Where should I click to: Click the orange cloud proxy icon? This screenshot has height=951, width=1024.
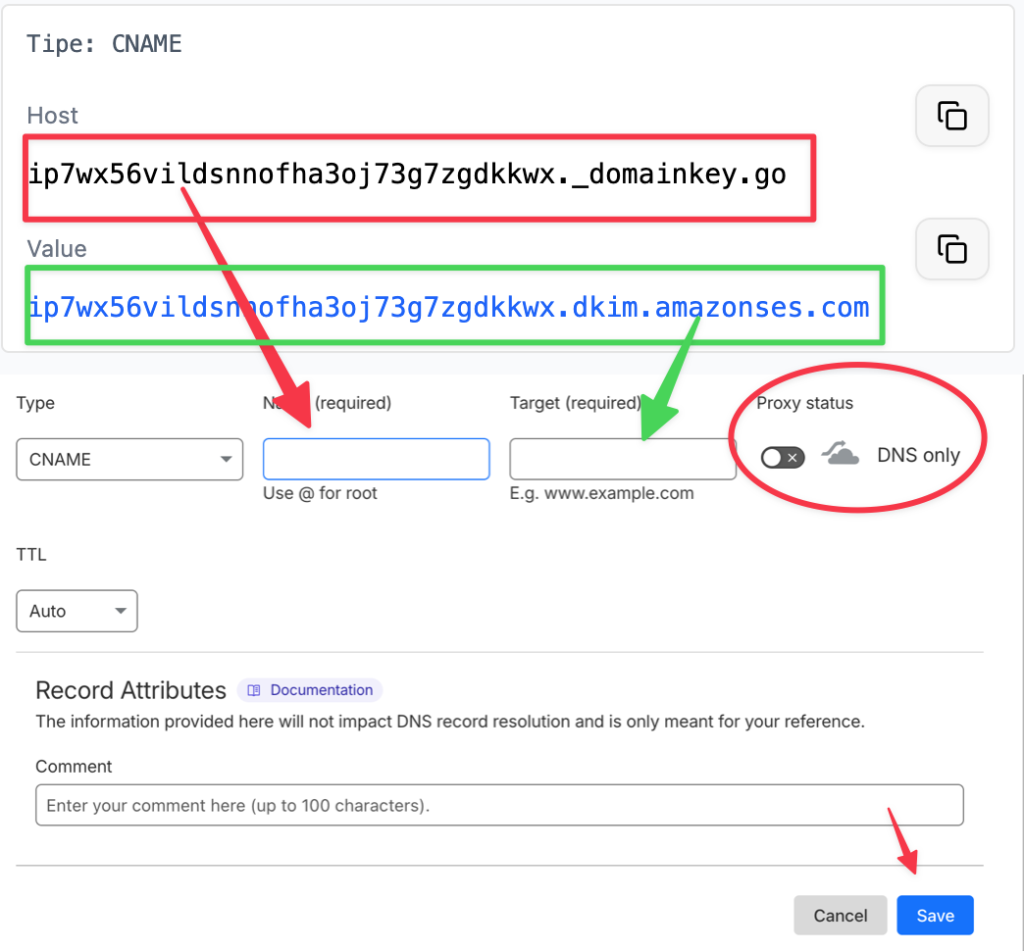(x=840, y=456)
